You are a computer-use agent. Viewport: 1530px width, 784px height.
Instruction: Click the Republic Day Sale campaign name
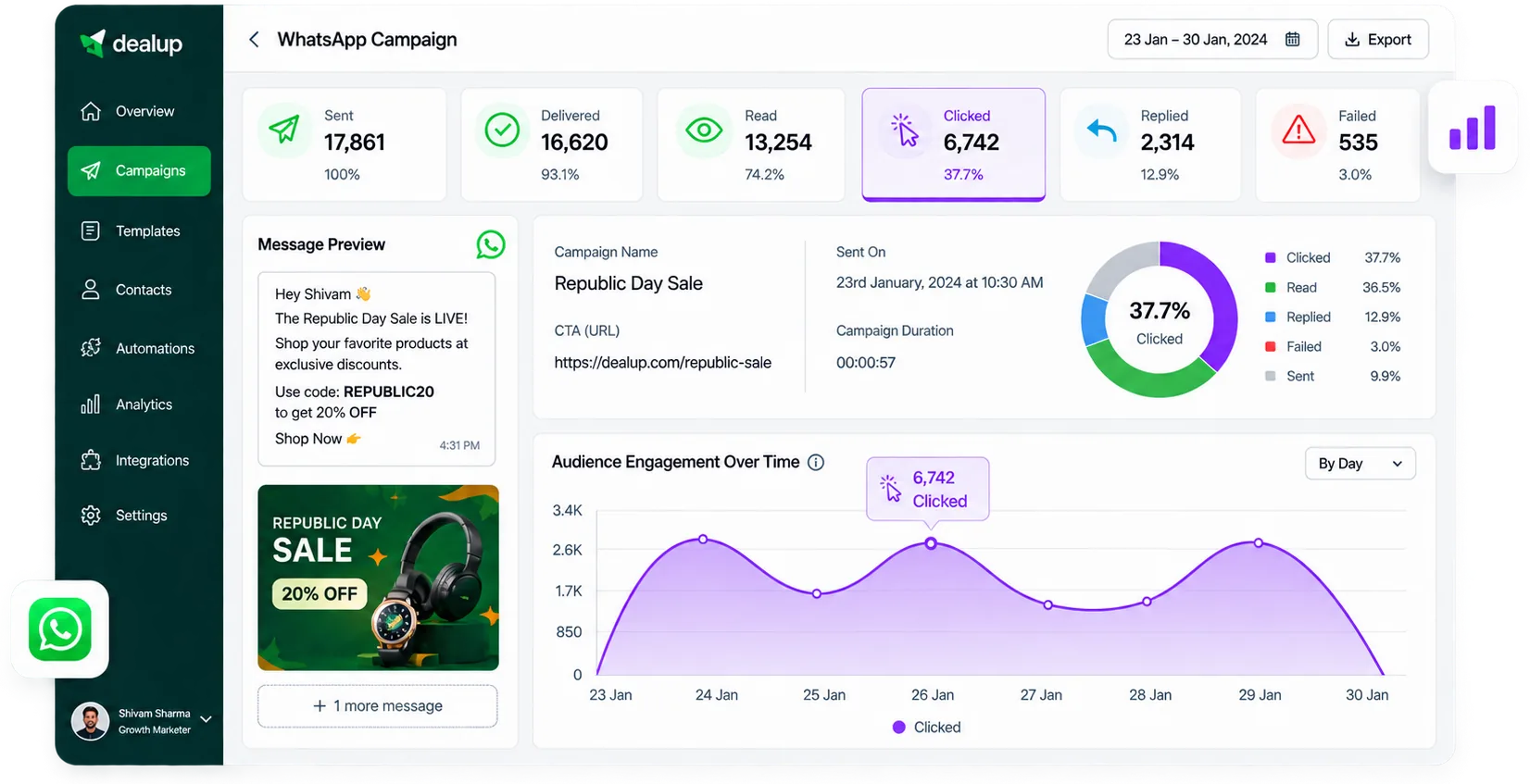[x=628, y=283]
